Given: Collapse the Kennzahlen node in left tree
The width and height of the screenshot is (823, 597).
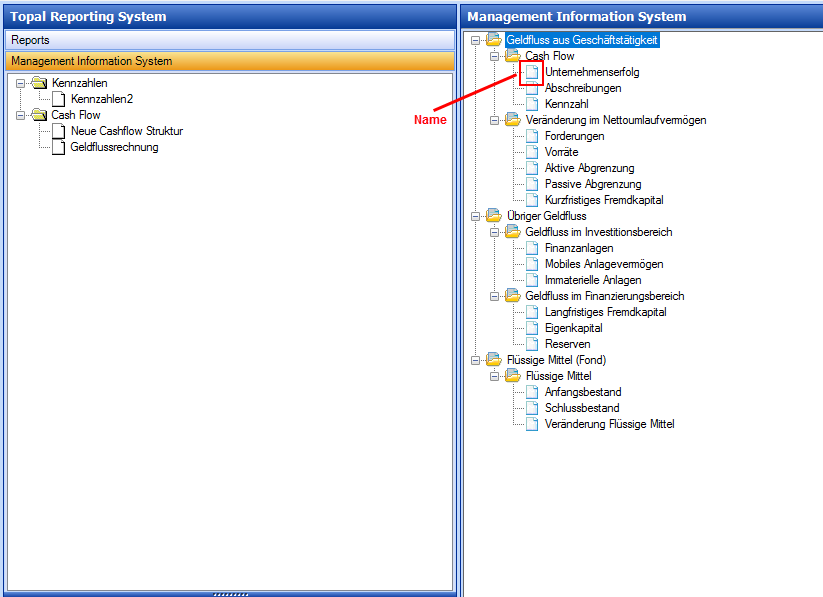Looking at the screenshot, I should [x=20, y=83].
